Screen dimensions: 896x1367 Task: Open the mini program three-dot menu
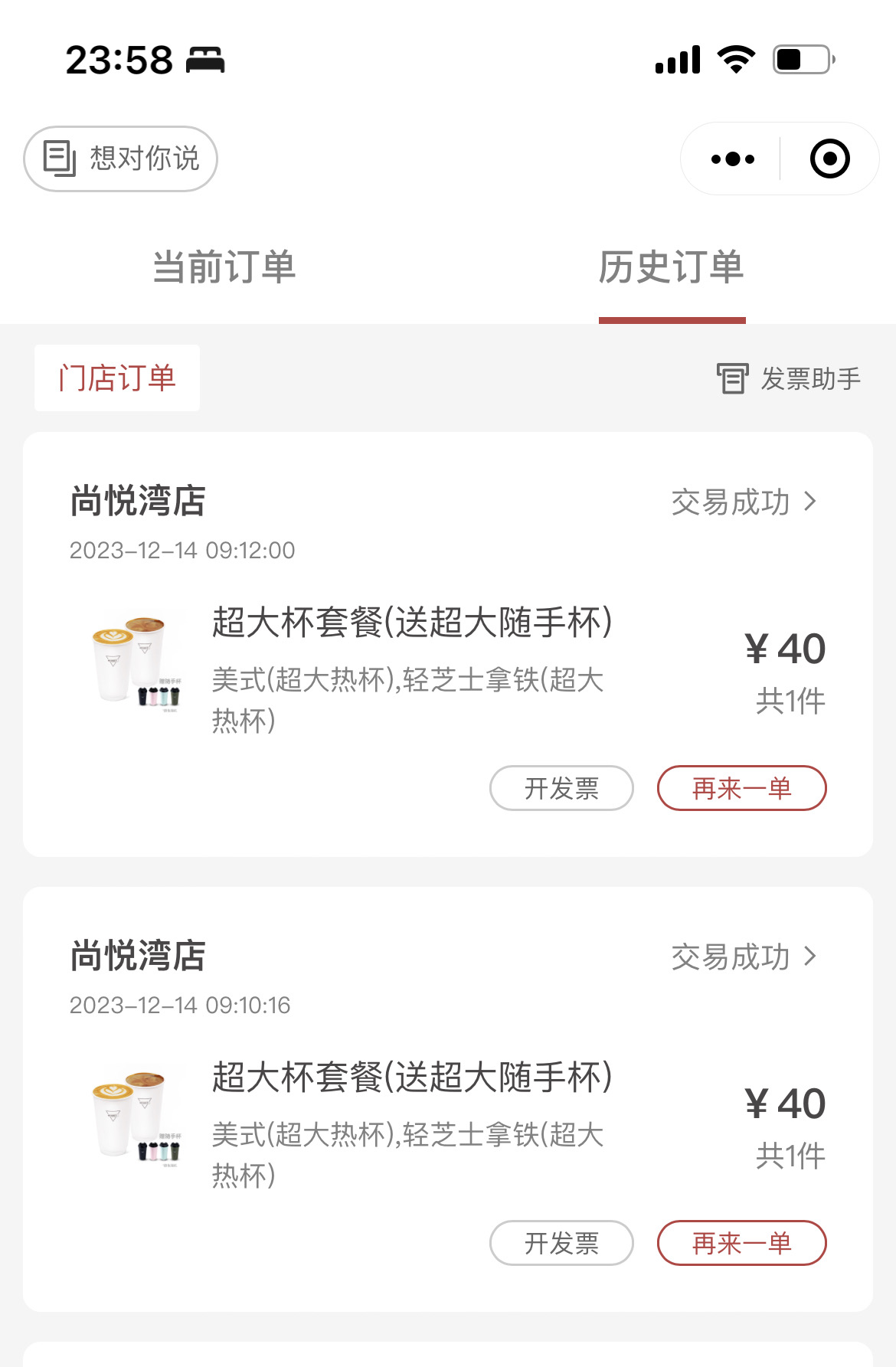tap(732, 159)
